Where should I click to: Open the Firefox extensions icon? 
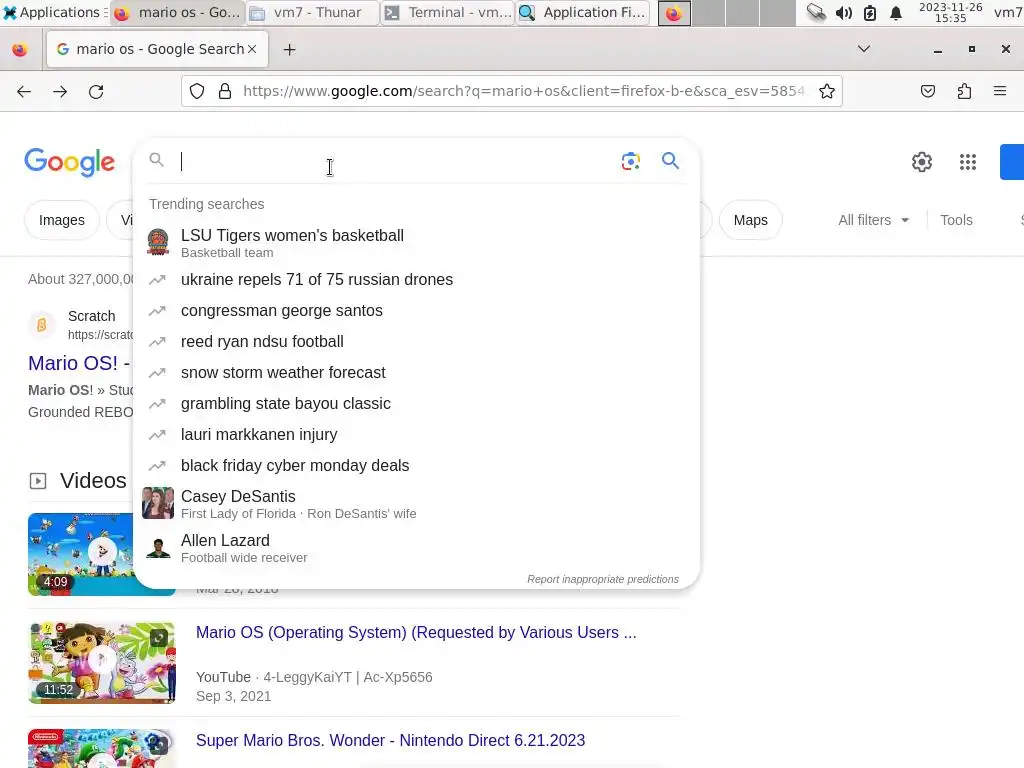pos(964,91)
